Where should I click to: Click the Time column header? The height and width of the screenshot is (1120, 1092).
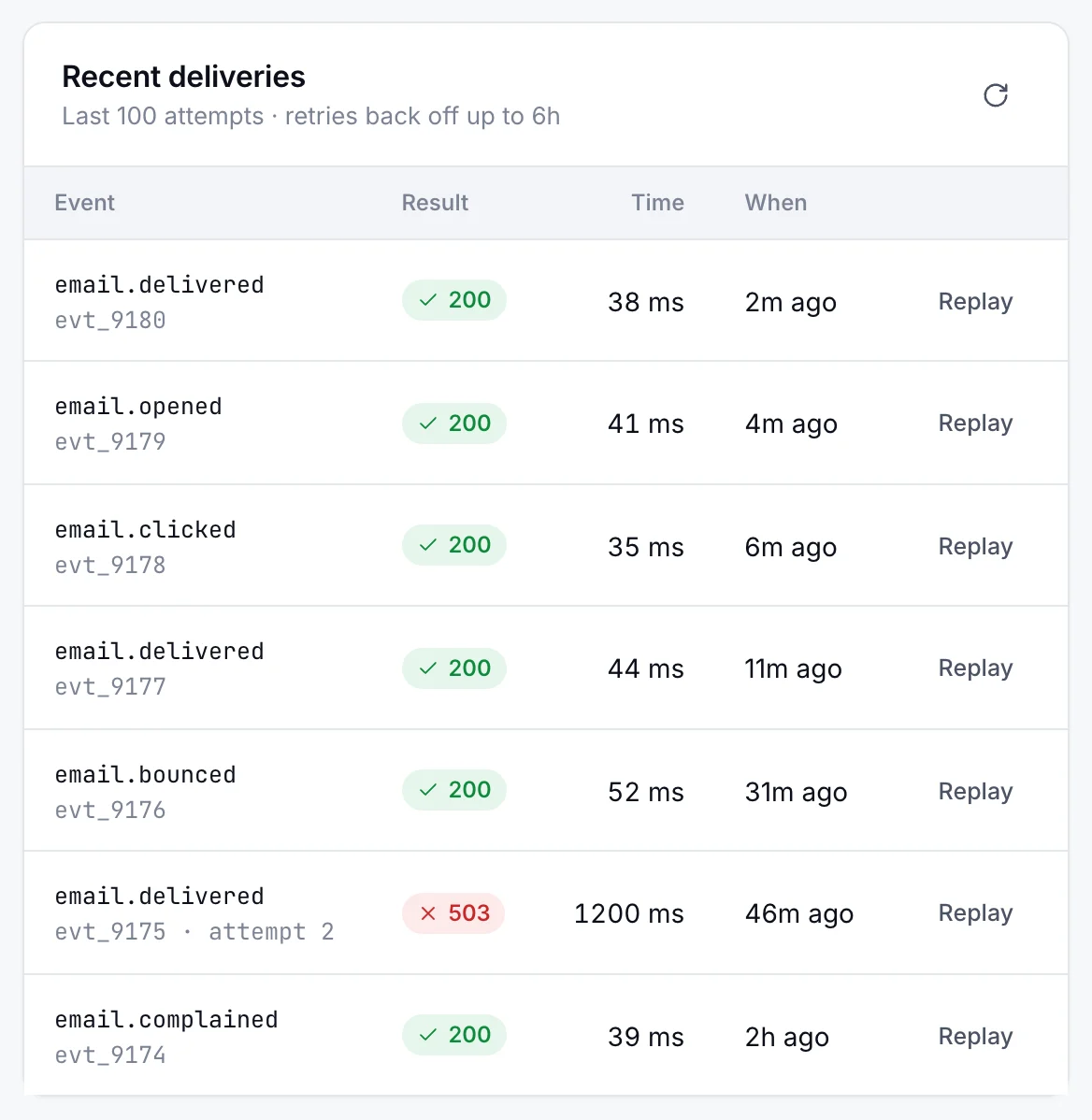coord(657,203)
